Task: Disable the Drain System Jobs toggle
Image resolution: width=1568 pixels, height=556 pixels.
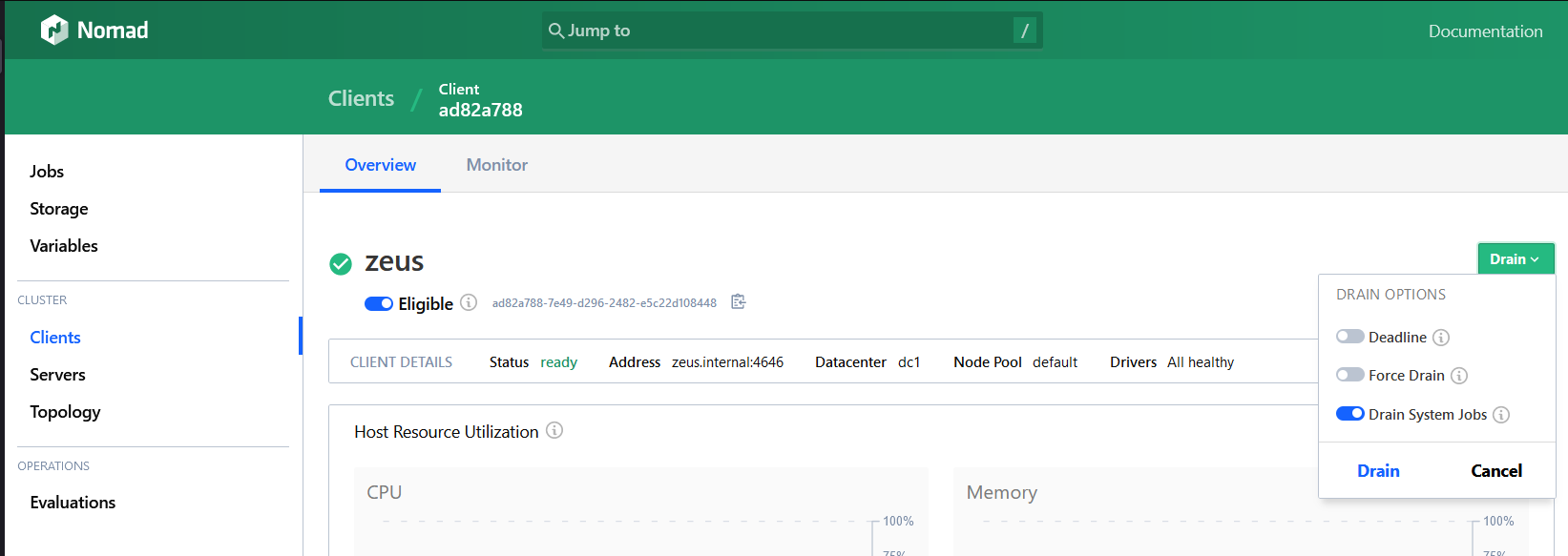Action: click(1349, 414)
